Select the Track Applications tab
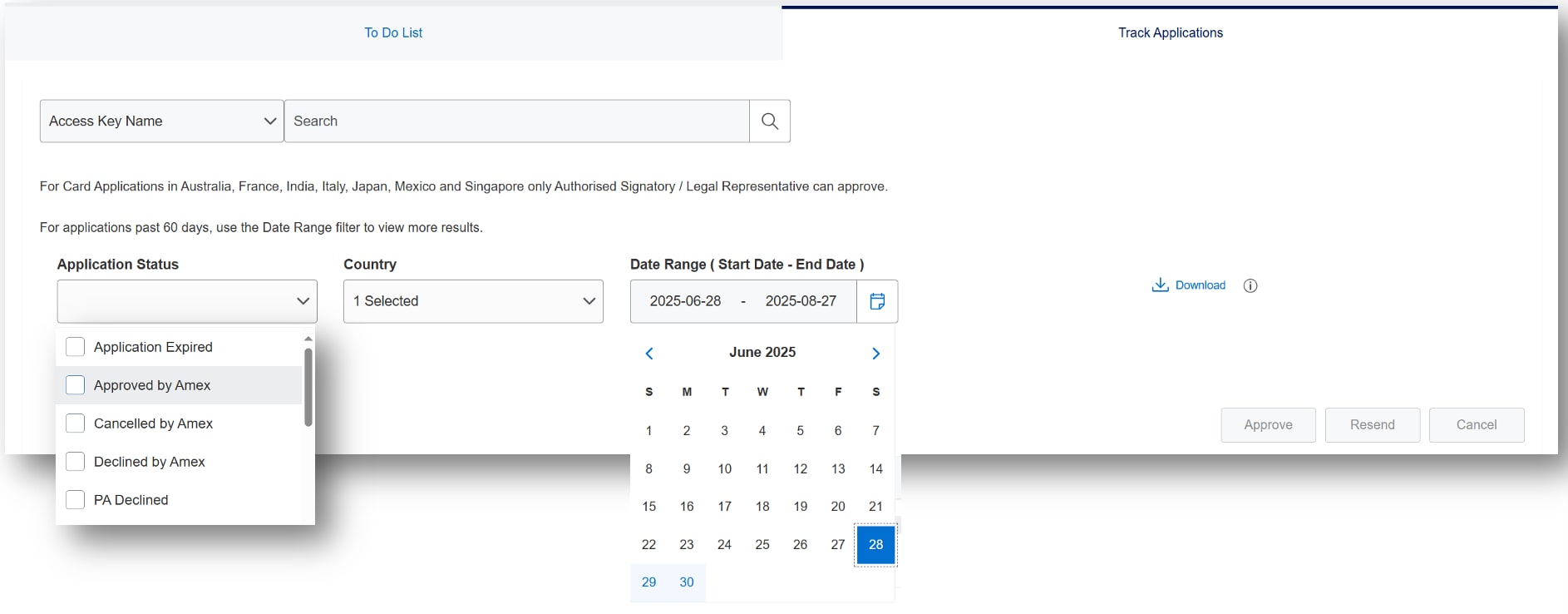This screenshot has width=1568, height=614. (x=1170, y=33)
